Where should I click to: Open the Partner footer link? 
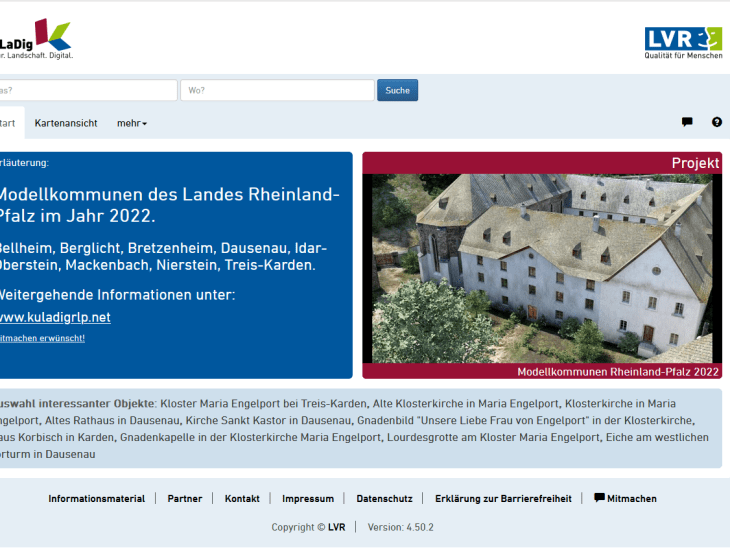[184, 498]
